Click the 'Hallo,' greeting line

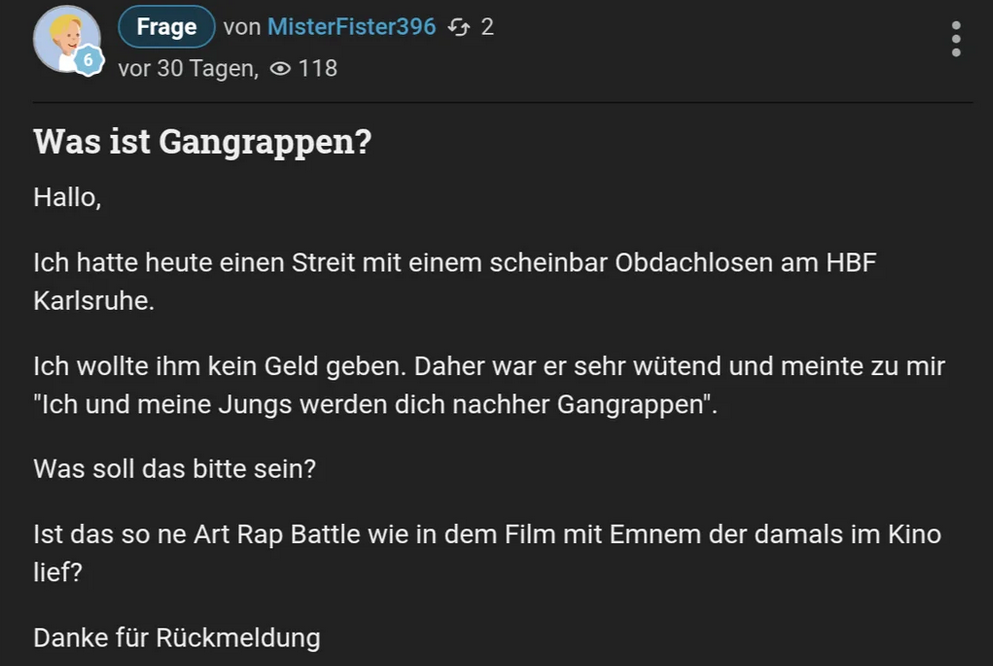(x=67, y=197)
